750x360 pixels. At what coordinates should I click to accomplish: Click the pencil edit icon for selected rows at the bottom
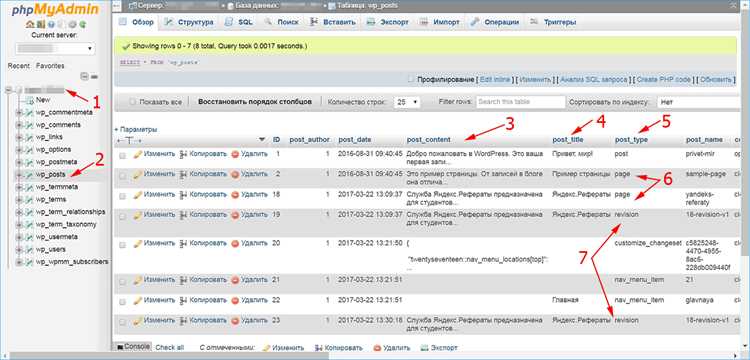tap(267, 348)
